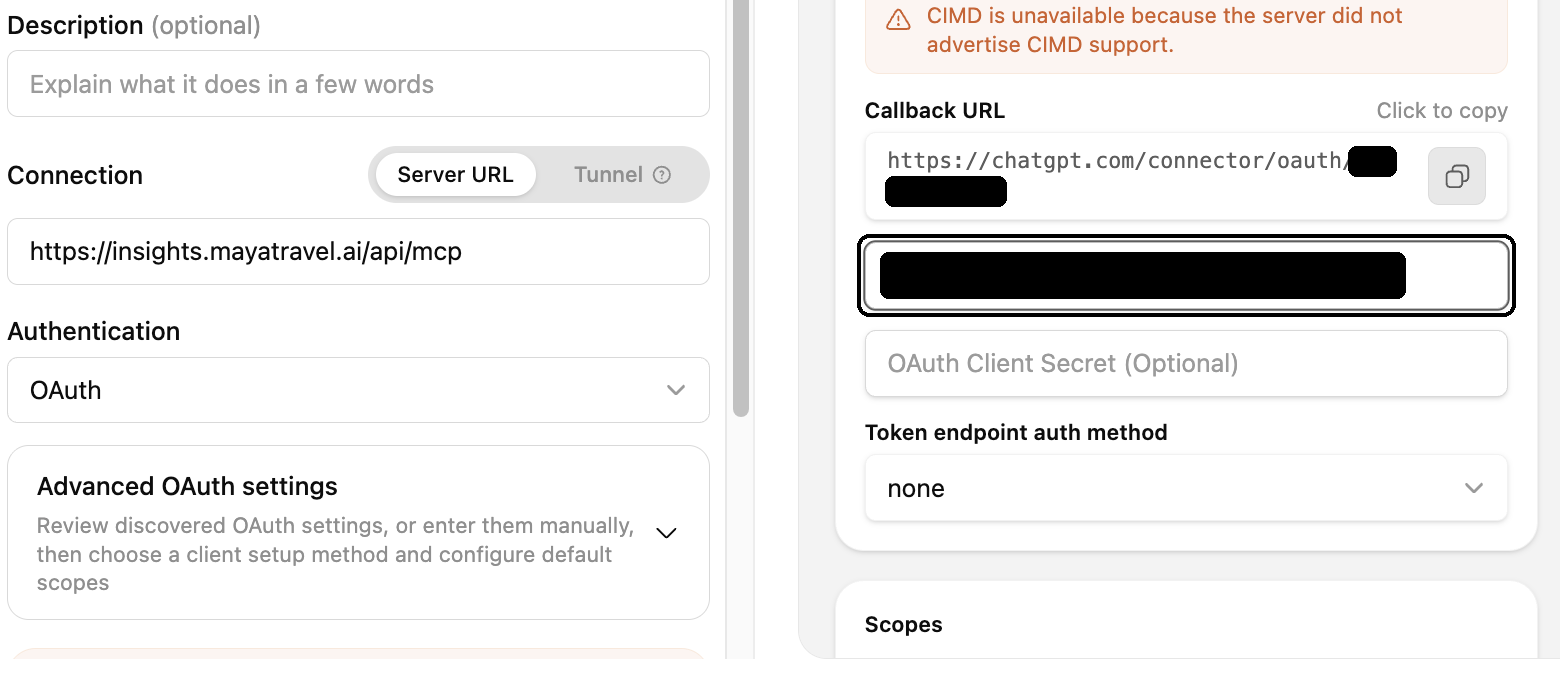Viewport: 1560px width, 680px height.
Task: Expand Advanced OAuth settings chevron
Action: coord(666,533)
